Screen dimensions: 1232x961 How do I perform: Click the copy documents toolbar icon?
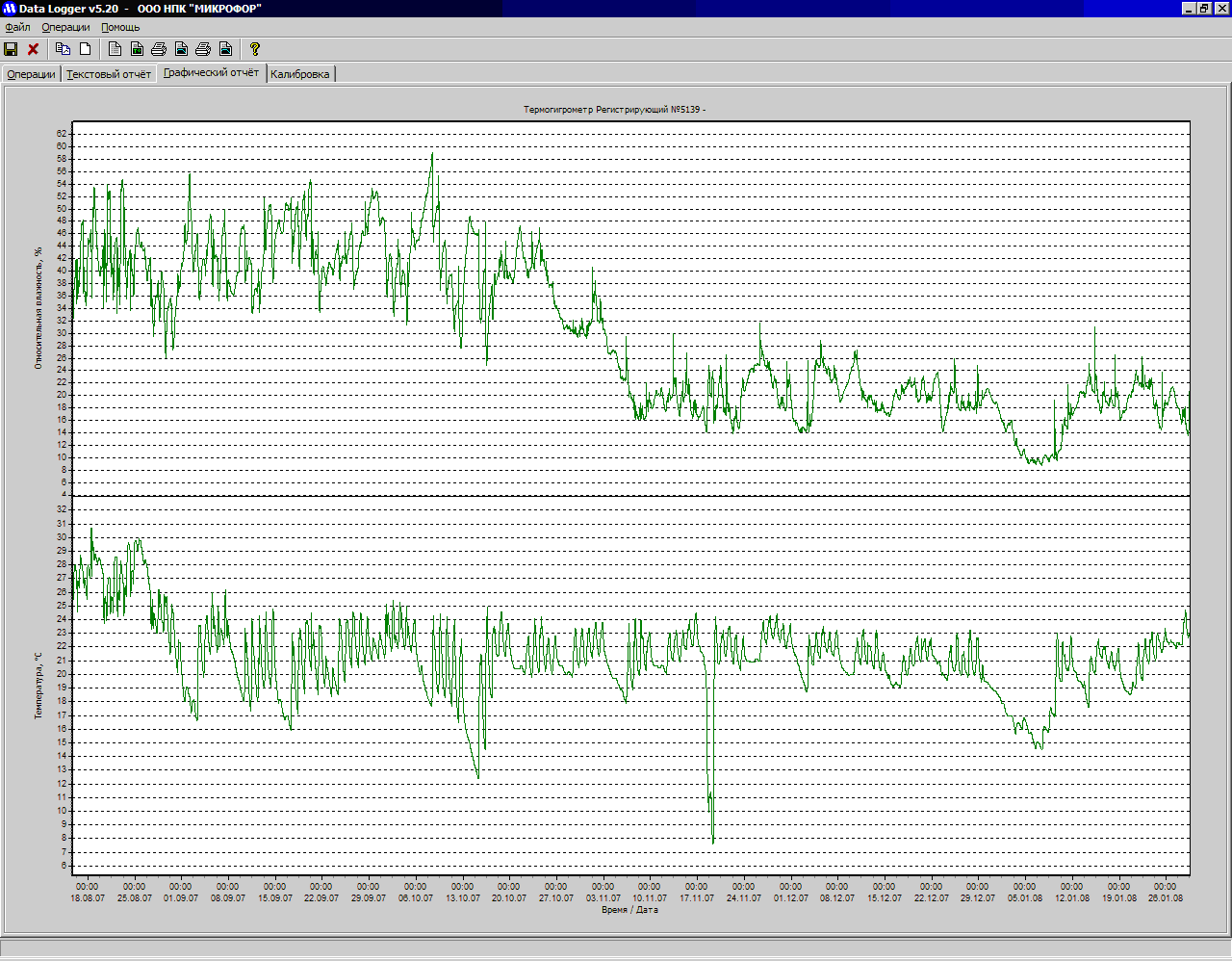pos(64,49)
